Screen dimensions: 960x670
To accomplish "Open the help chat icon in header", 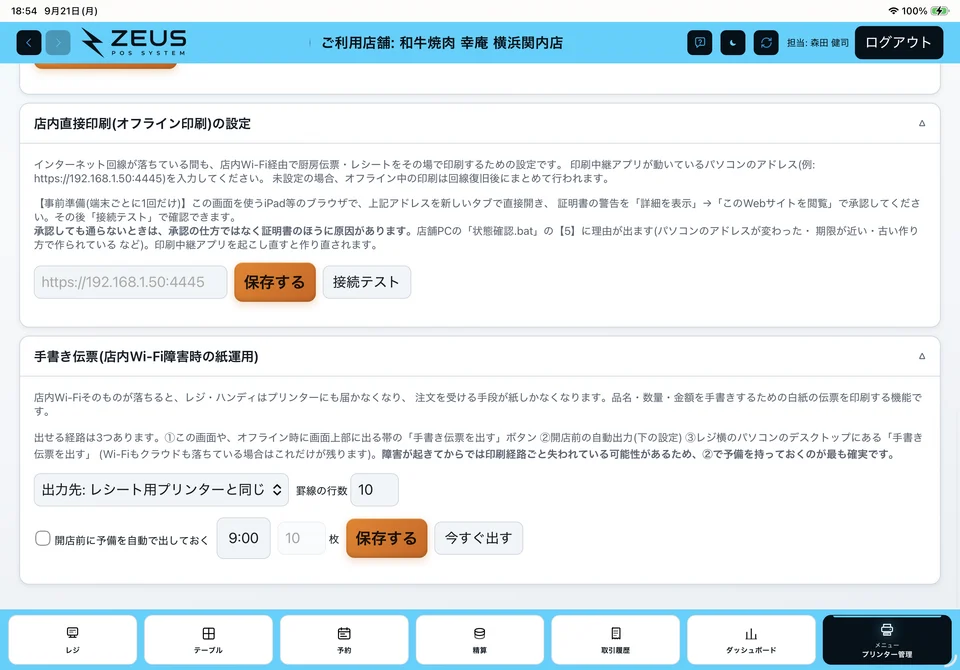I will pos(700,43).
